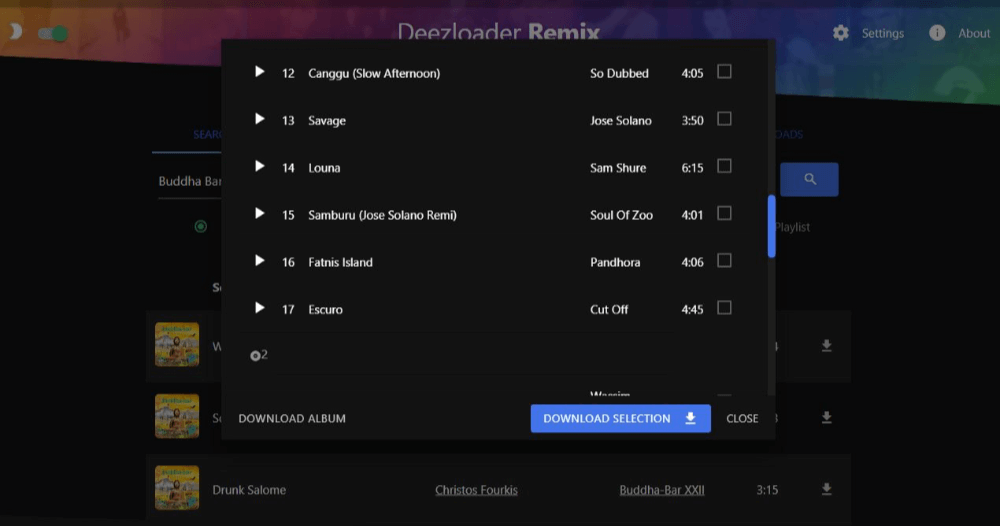Click artist name Jose Solano
The height and width of the screenshot is (526, 1000).
pos(621,121)
